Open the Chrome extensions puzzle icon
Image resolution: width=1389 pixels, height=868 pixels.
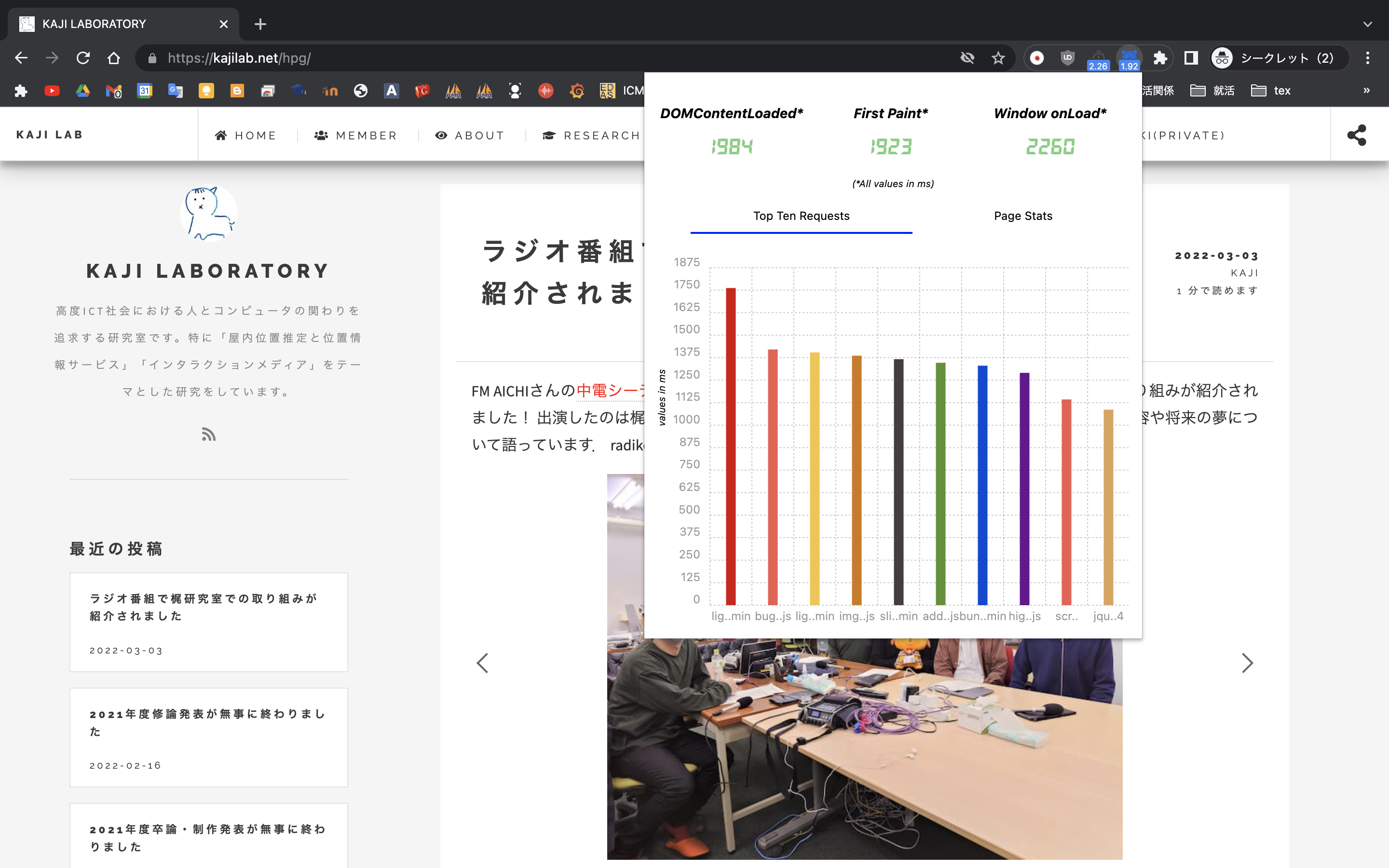tap(1160, 58)
